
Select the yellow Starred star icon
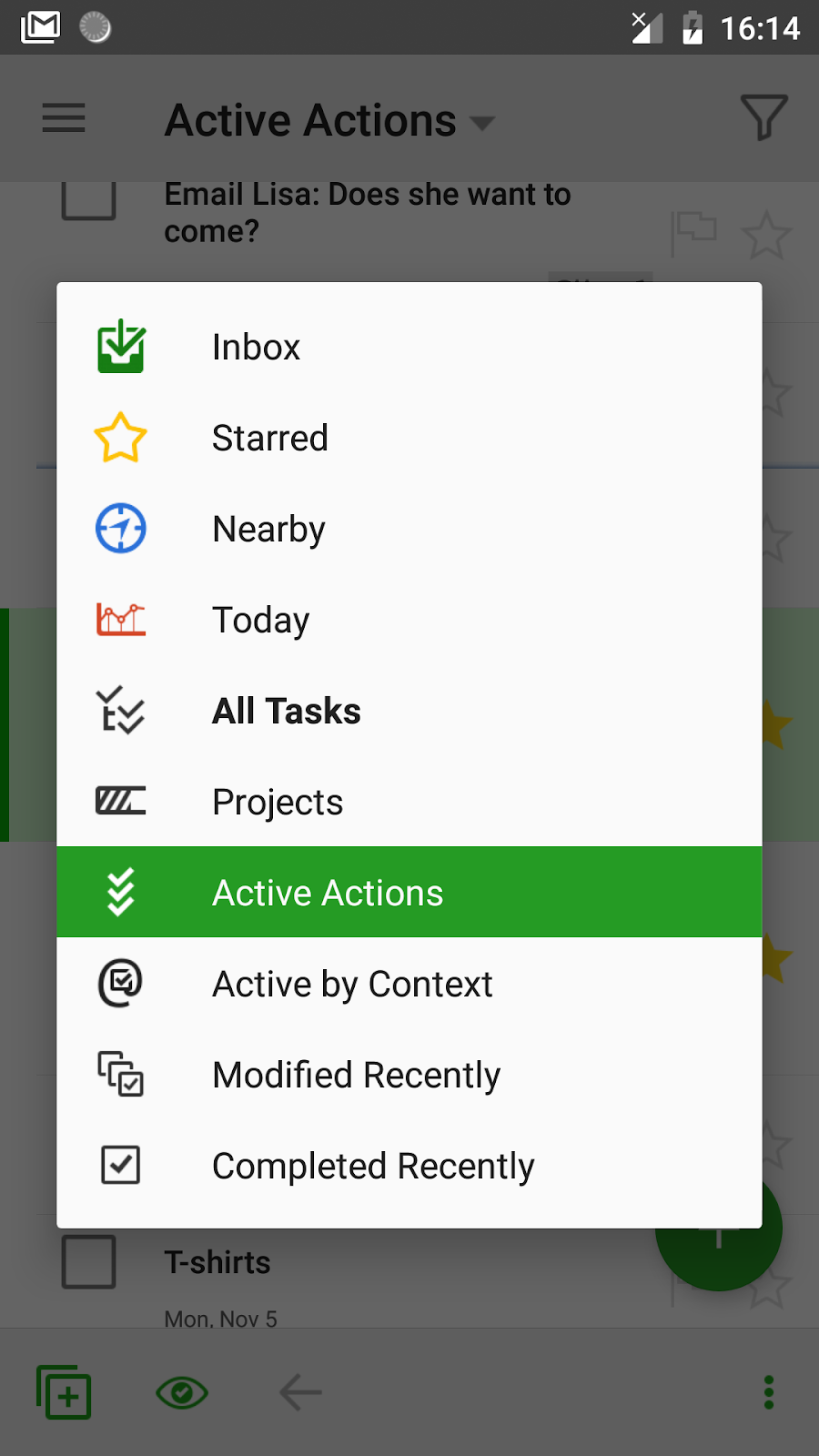click(120, 438)
